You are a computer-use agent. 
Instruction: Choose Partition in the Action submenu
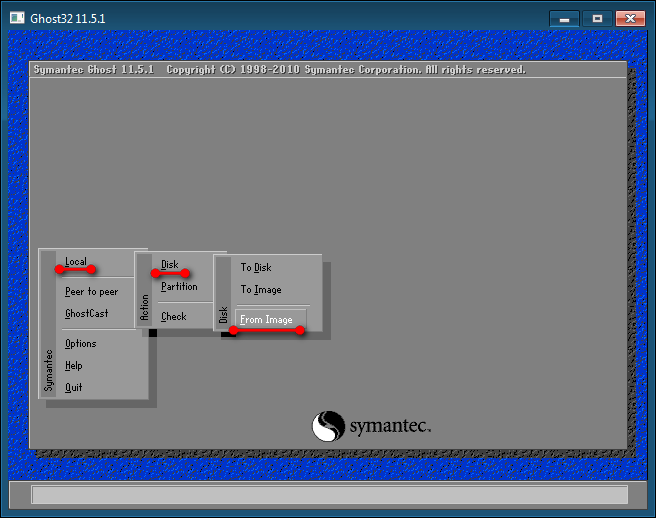(179, 287)
